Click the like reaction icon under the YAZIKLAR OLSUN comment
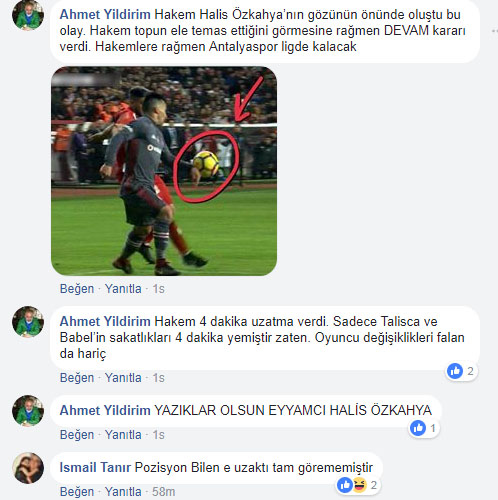 point(418,428)
